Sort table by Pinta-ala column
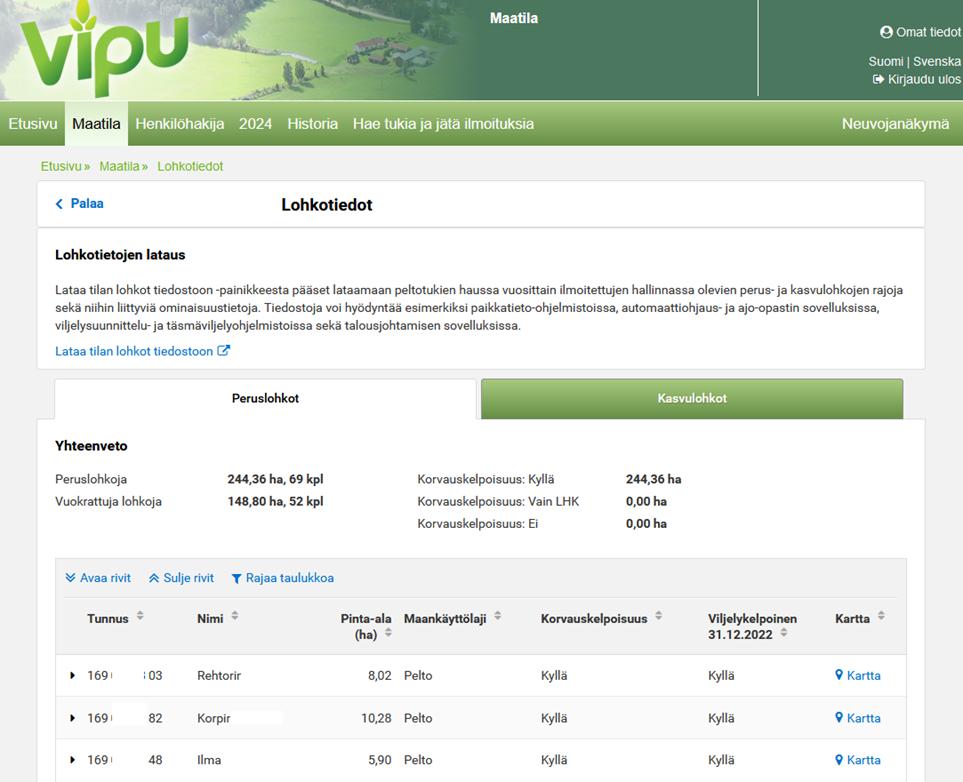This screenshot has width=963, height=782. pyautogui.click(x=388, y=633)
